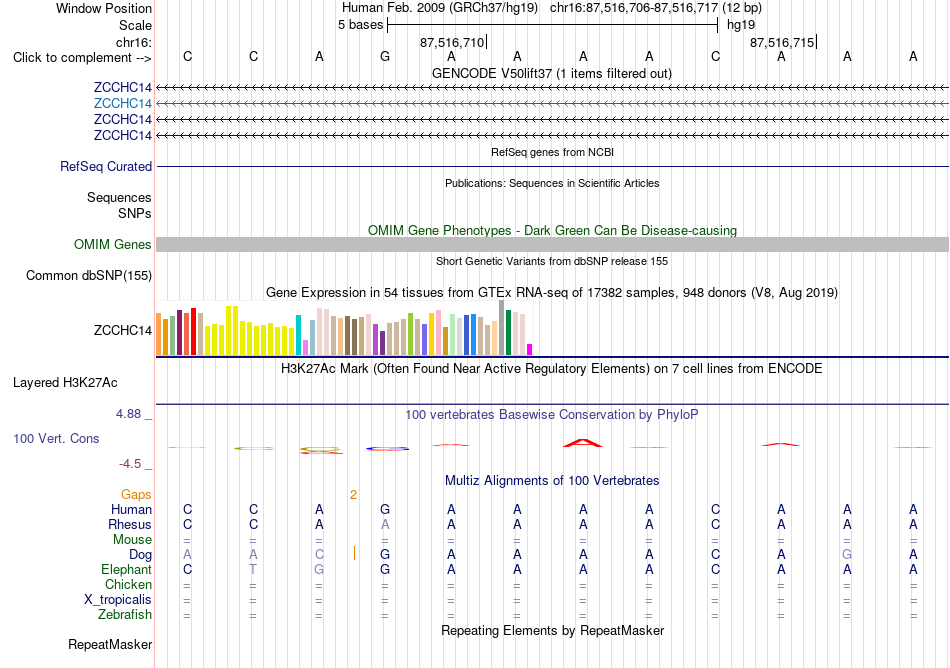This screenshot has height=668, width=950.
Task: Click the 'Common dbSNP(155)' track label
Action: 89,276
